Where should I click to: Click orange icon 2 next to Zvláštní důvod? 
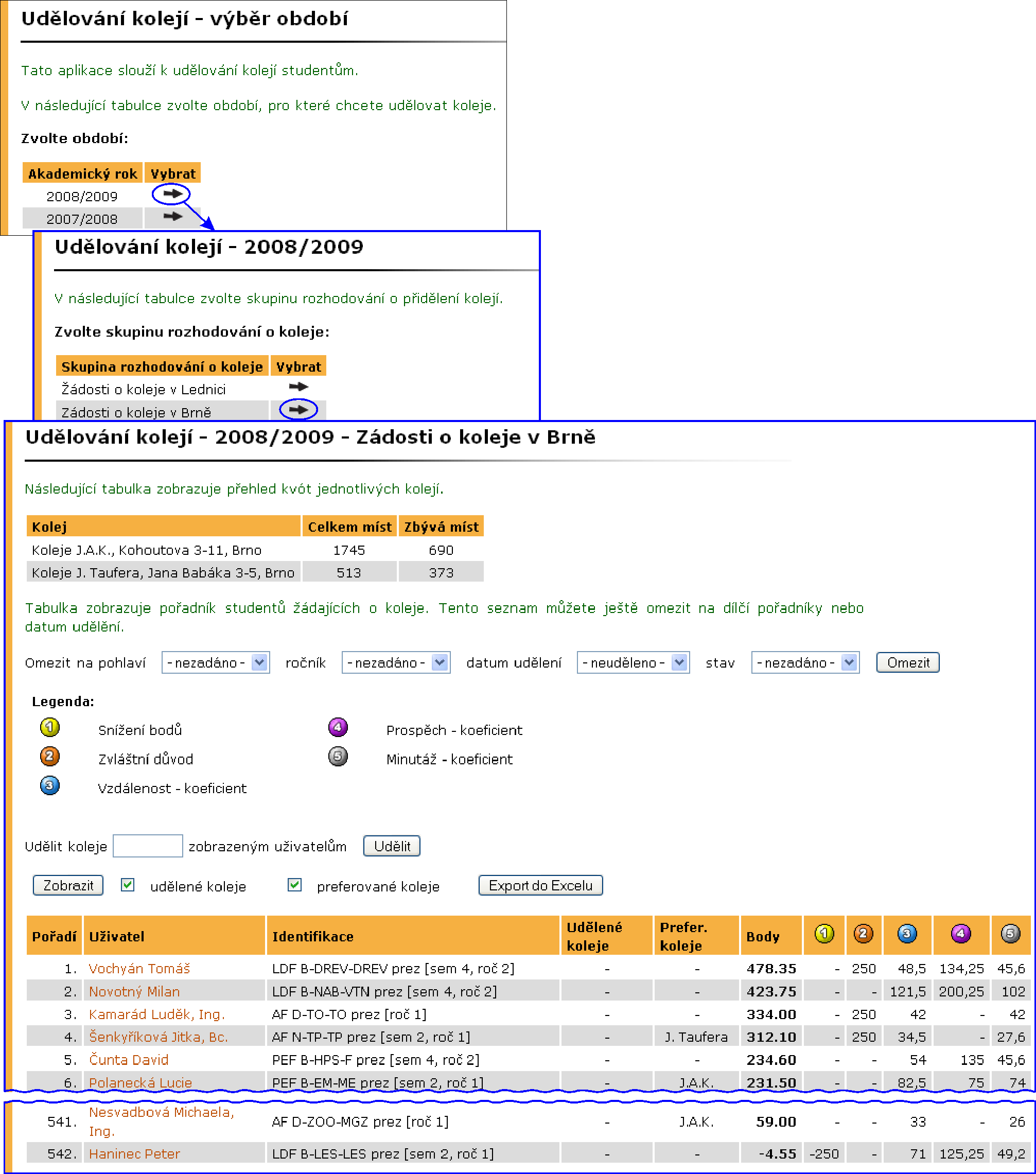point(50,757)
